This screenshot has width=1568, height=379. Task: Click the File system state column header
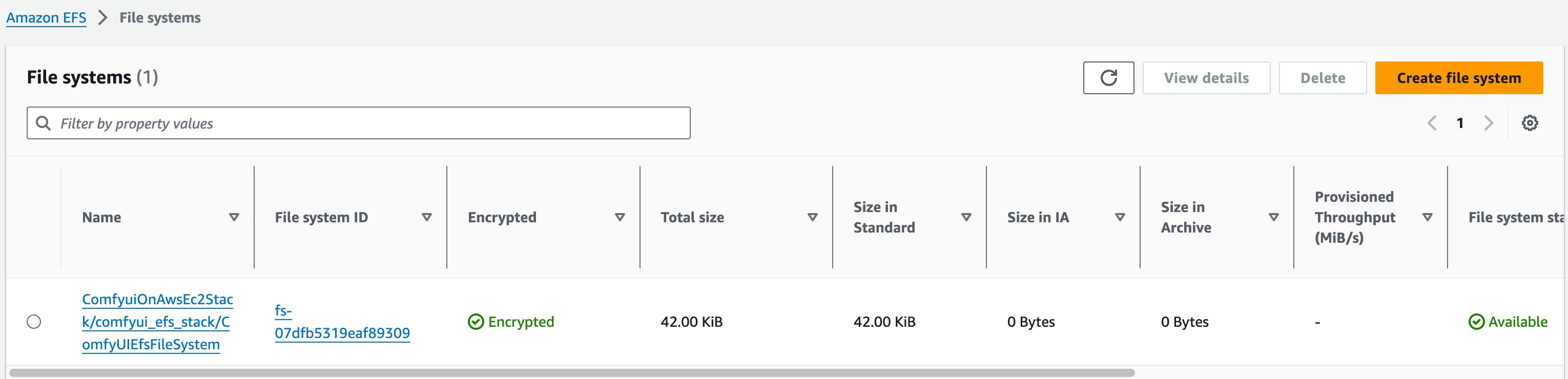(x=1516, y=217)
